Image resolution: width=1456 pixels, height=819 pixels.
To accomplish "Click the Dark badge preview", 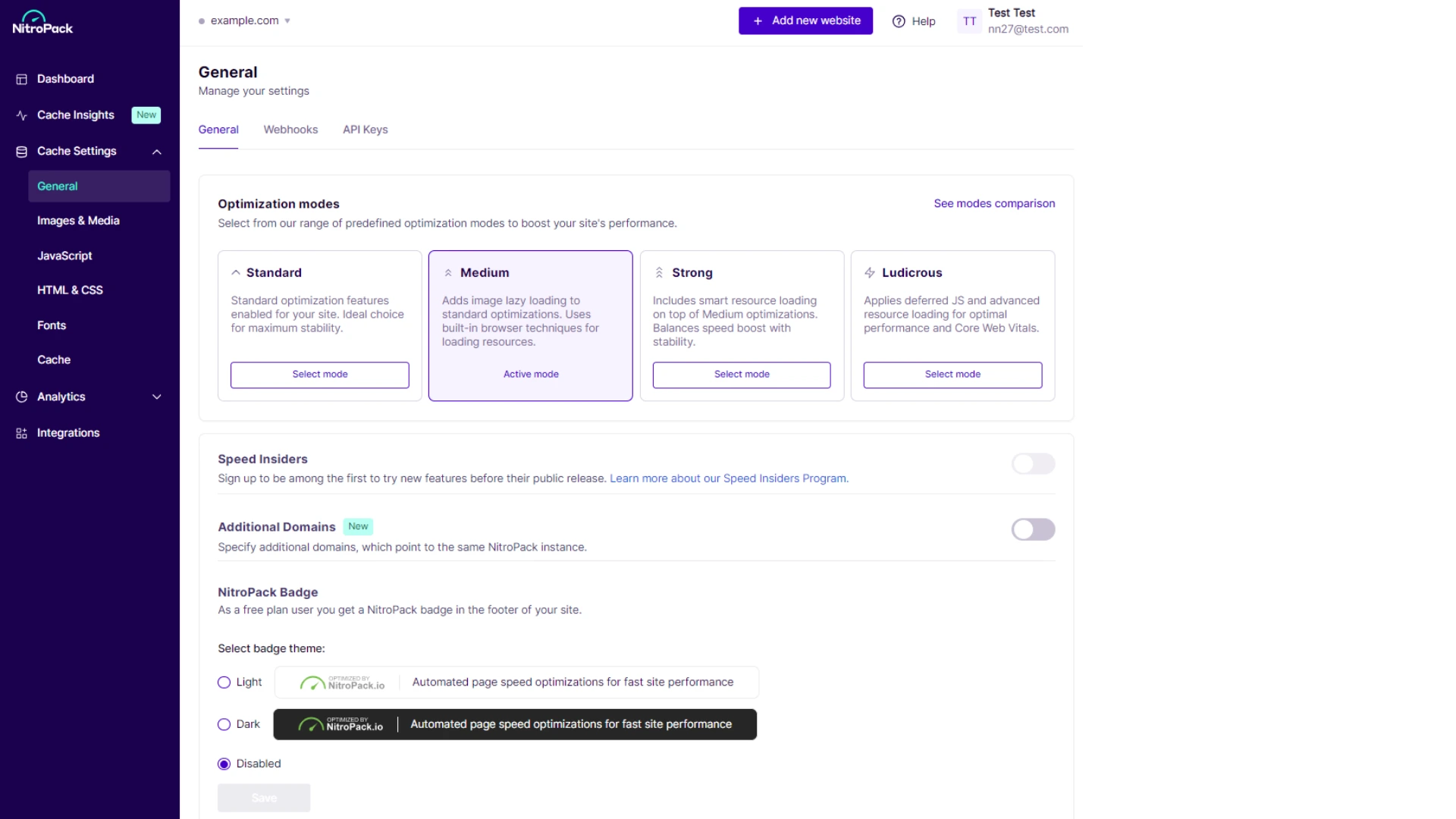I will point(515,724).
